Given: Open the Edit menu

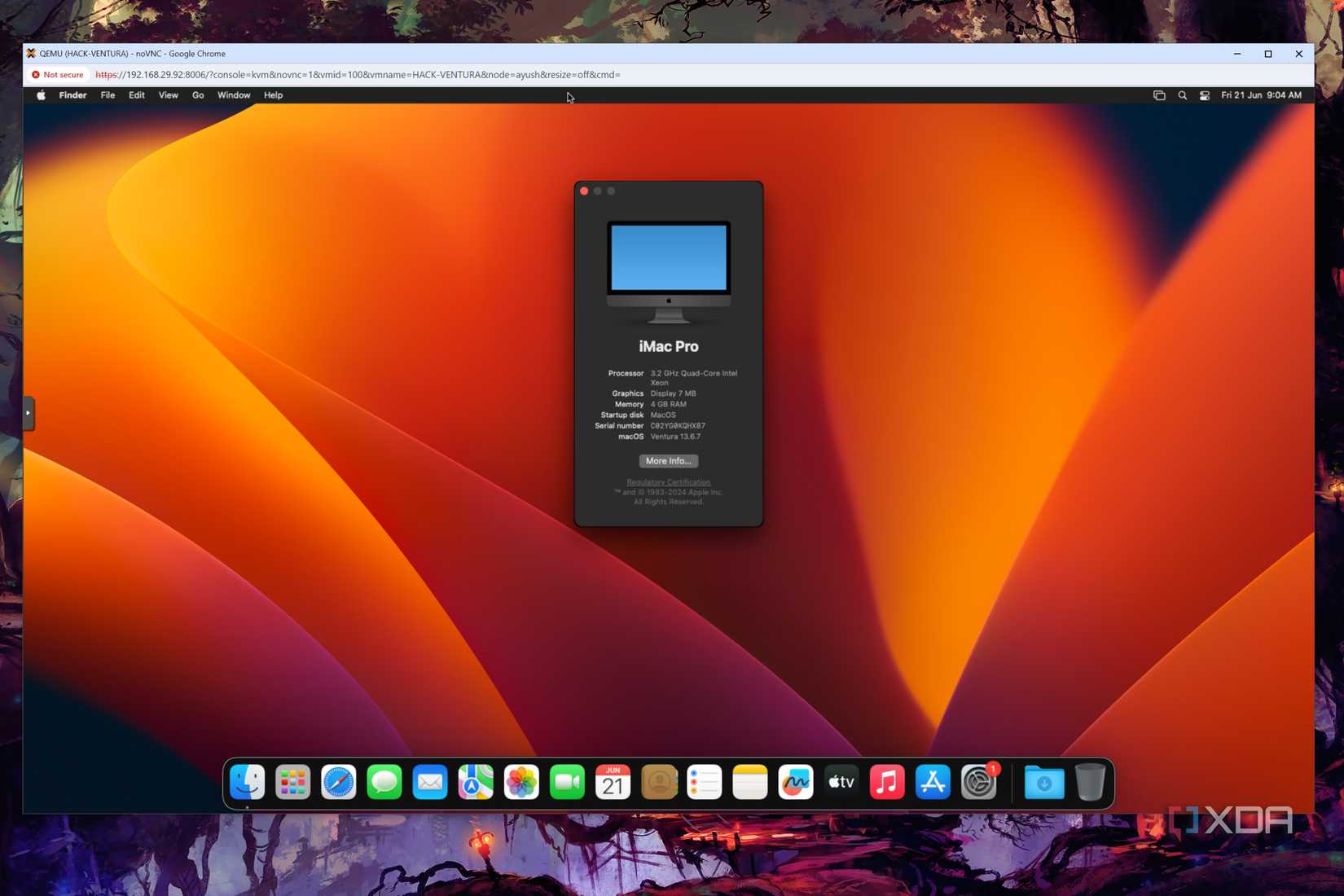Looking at the screenshot, I should point(137,95).
